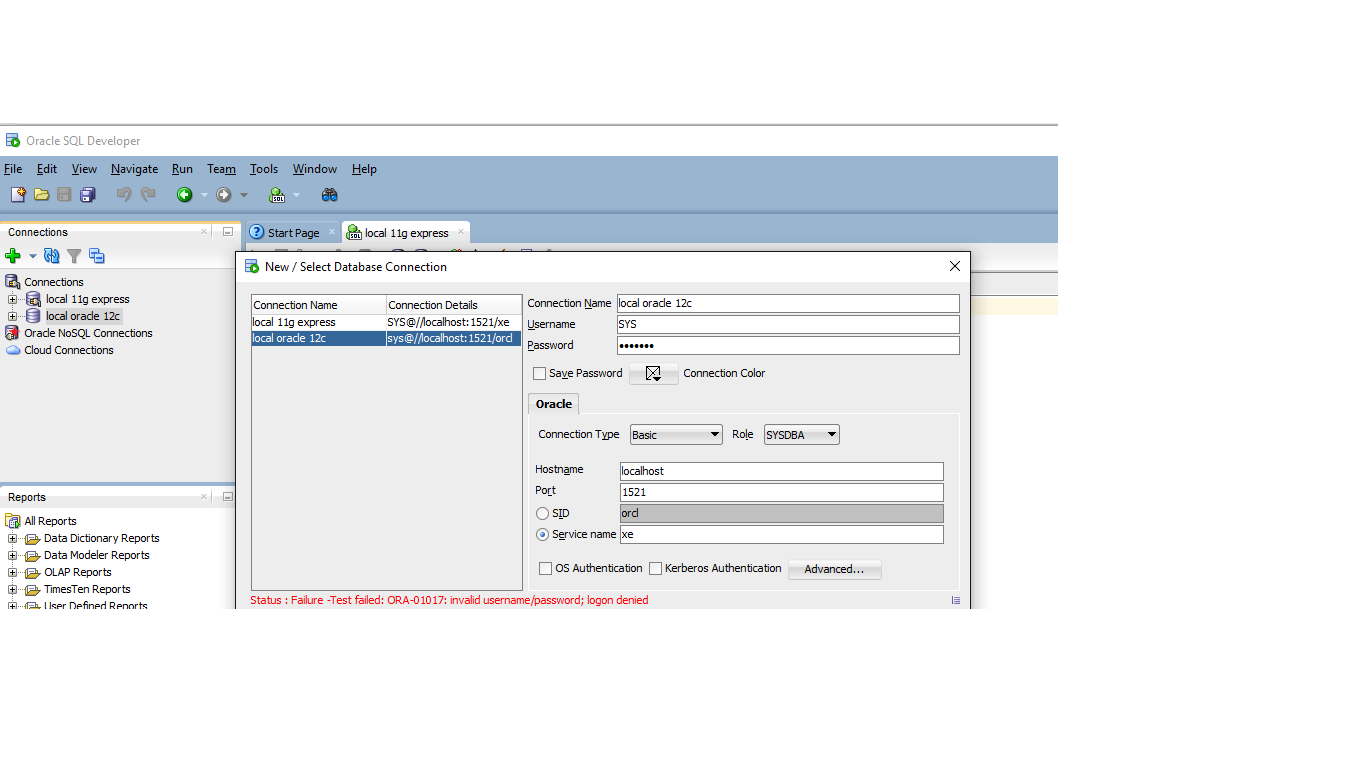
Task: Open the Connection Type dropdown
Action: click(676, 435)
